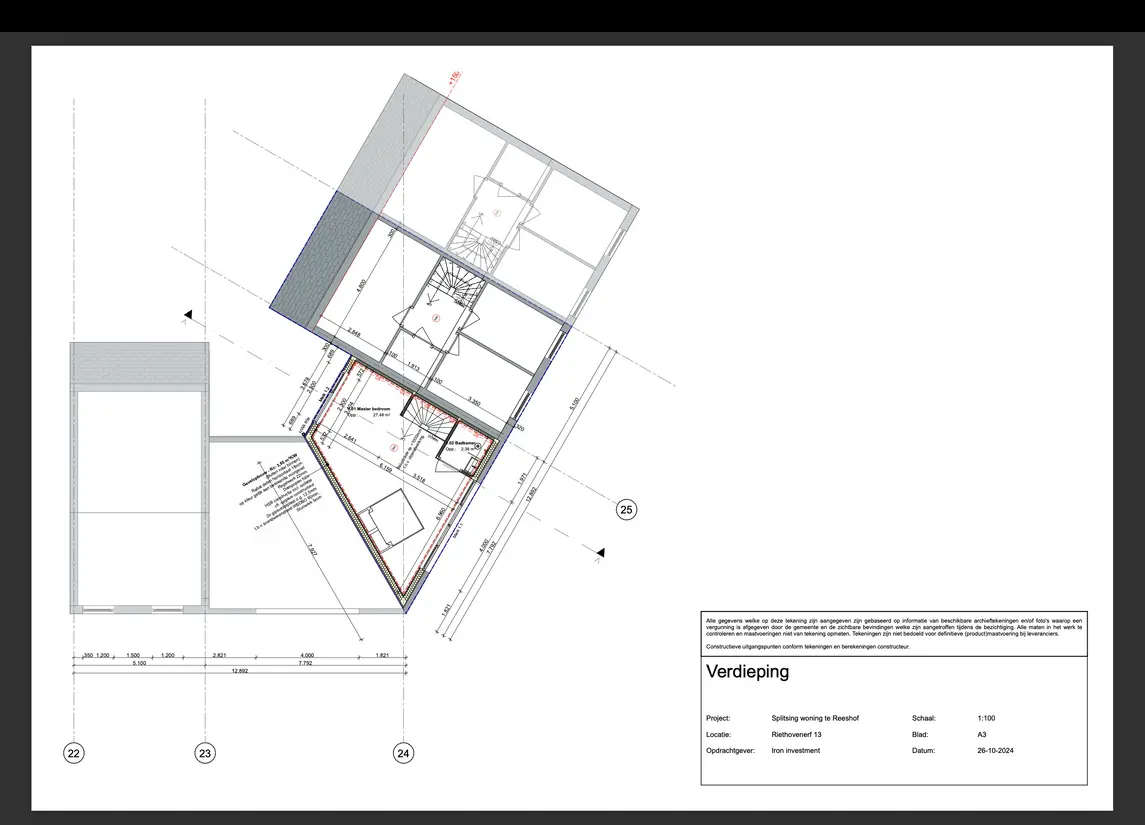The image size is (1145, 825).
Task: Click the 01 Master bedroom room label
Action: tap(368, 411)
